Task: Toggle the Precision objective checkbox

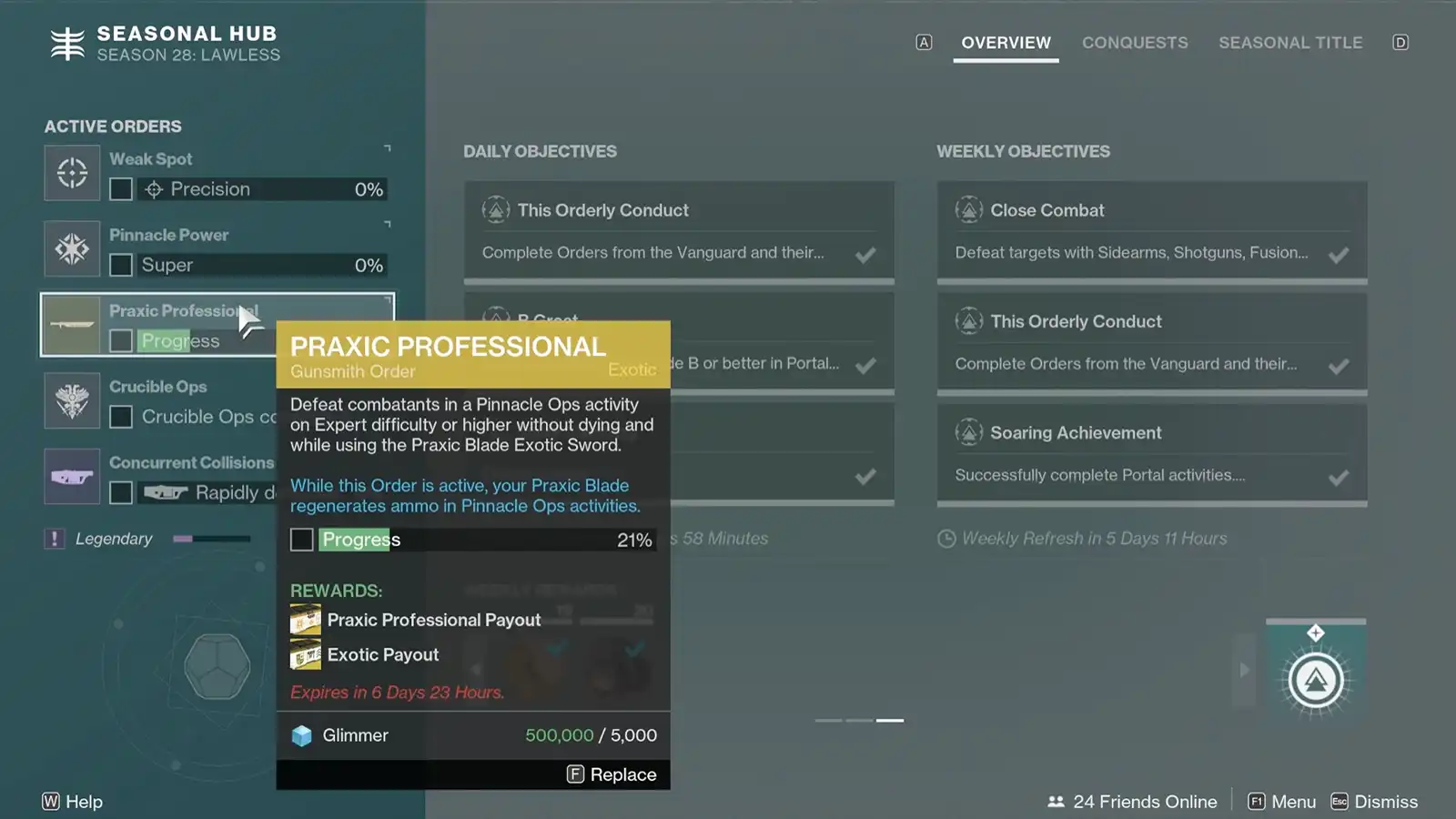Action: point(121,189)
